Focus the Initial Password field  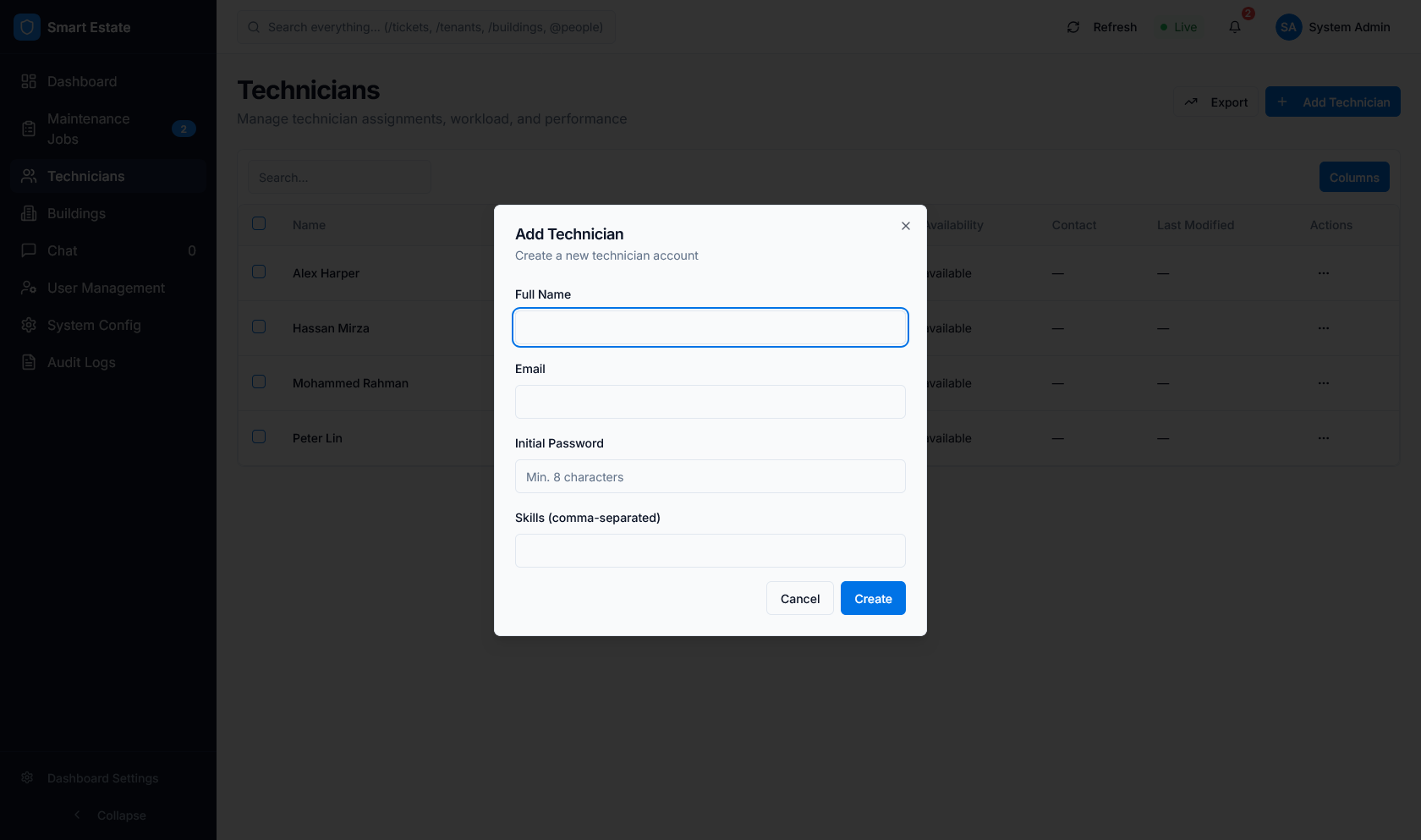[710, 476]
